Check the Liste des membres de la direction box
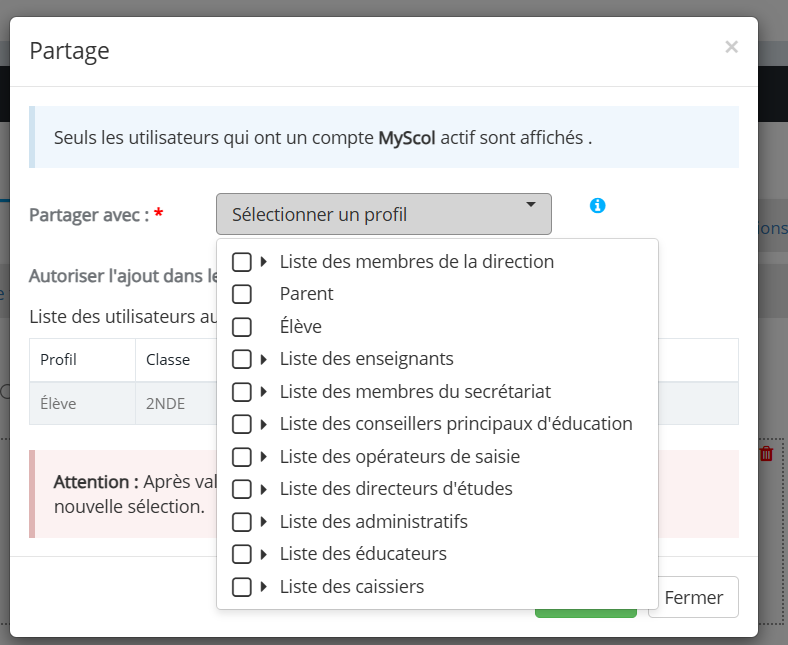The image size is (788, 645). [x=242, y=262]
